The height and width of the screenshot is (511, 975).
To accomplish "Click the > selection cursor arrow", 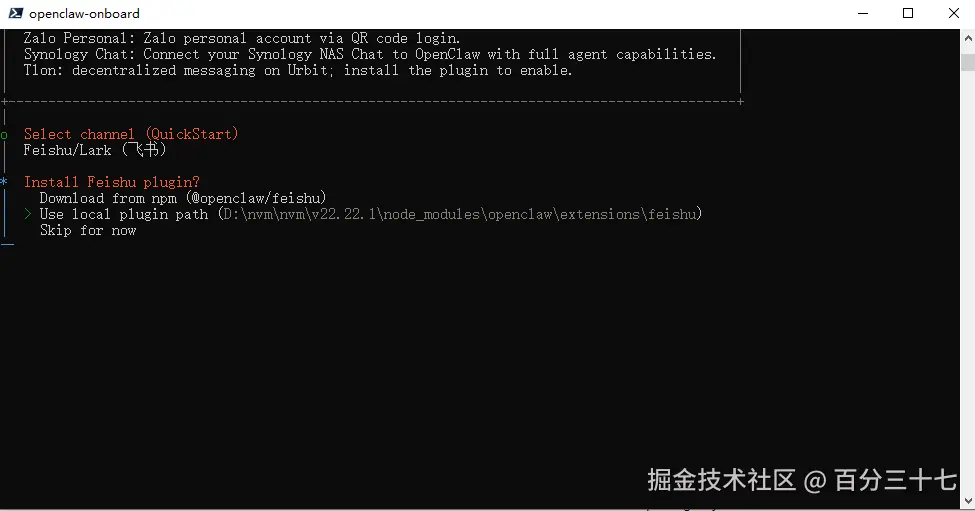I will click(x=28, y=214).
